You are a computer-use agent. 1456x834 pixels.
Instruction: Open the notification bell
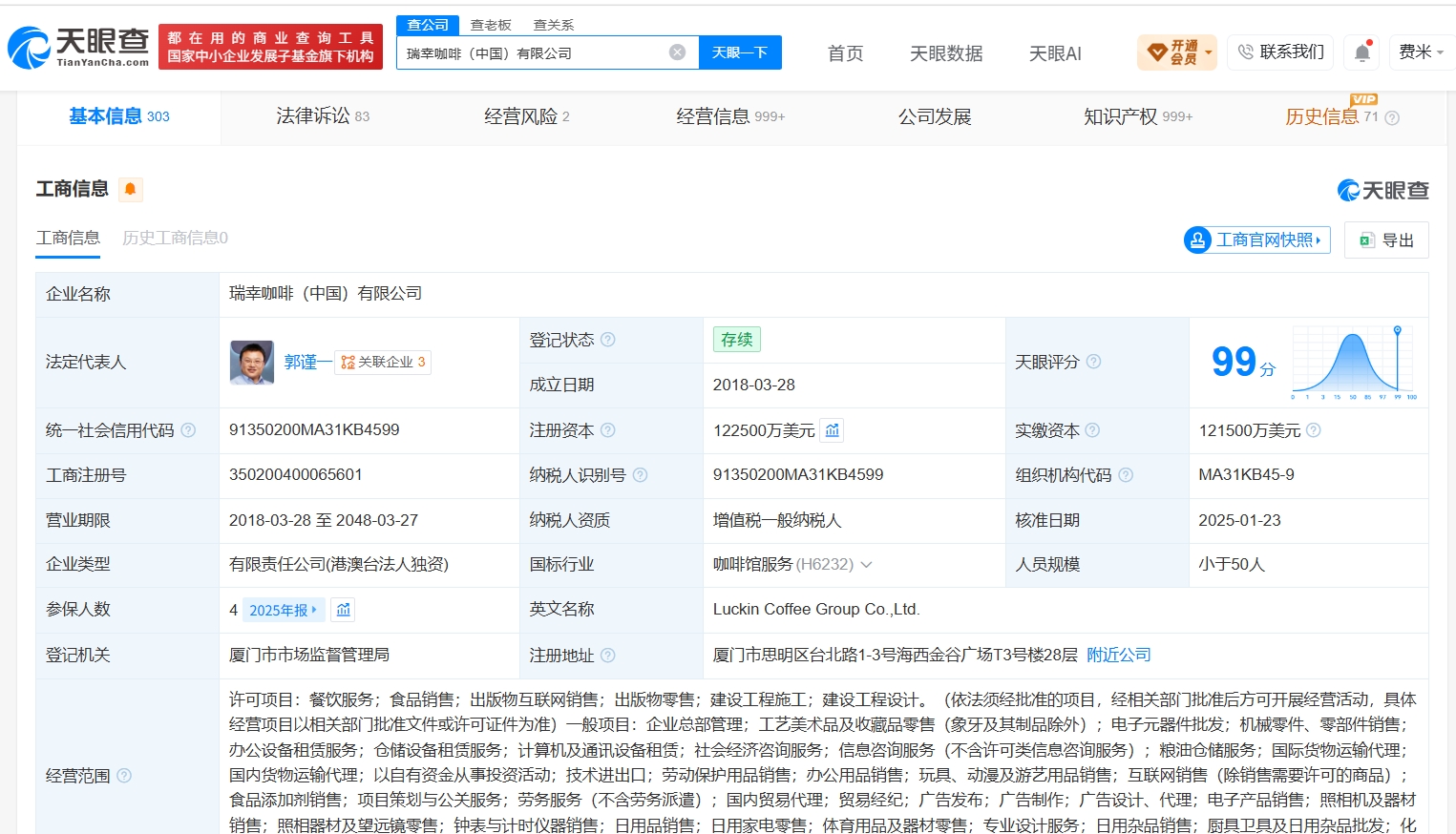[x=1362, y=52]
